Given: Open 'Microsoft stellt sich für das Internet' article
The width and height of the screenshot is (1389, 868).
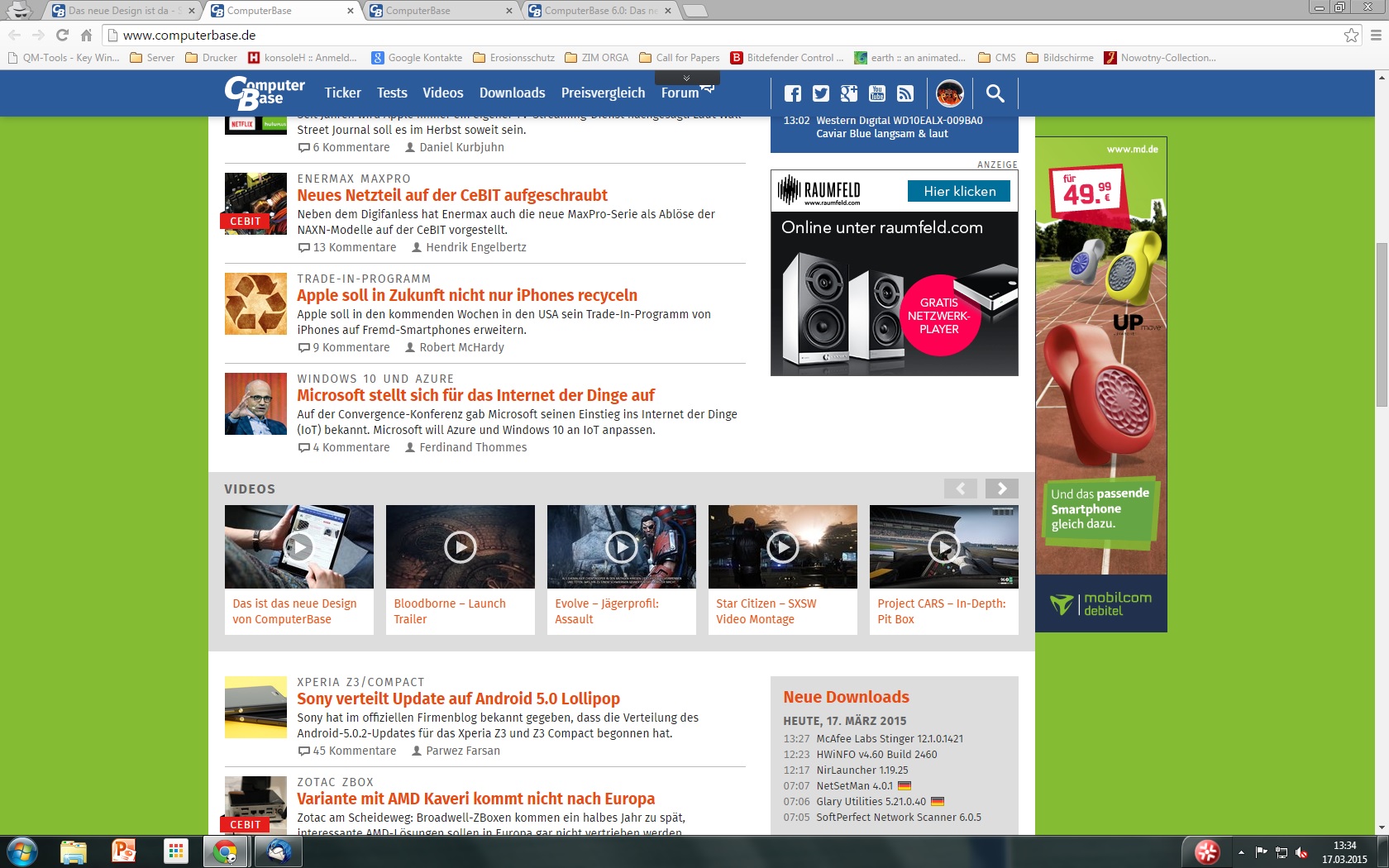Looking at the screenshot, I should click(475, 395).
